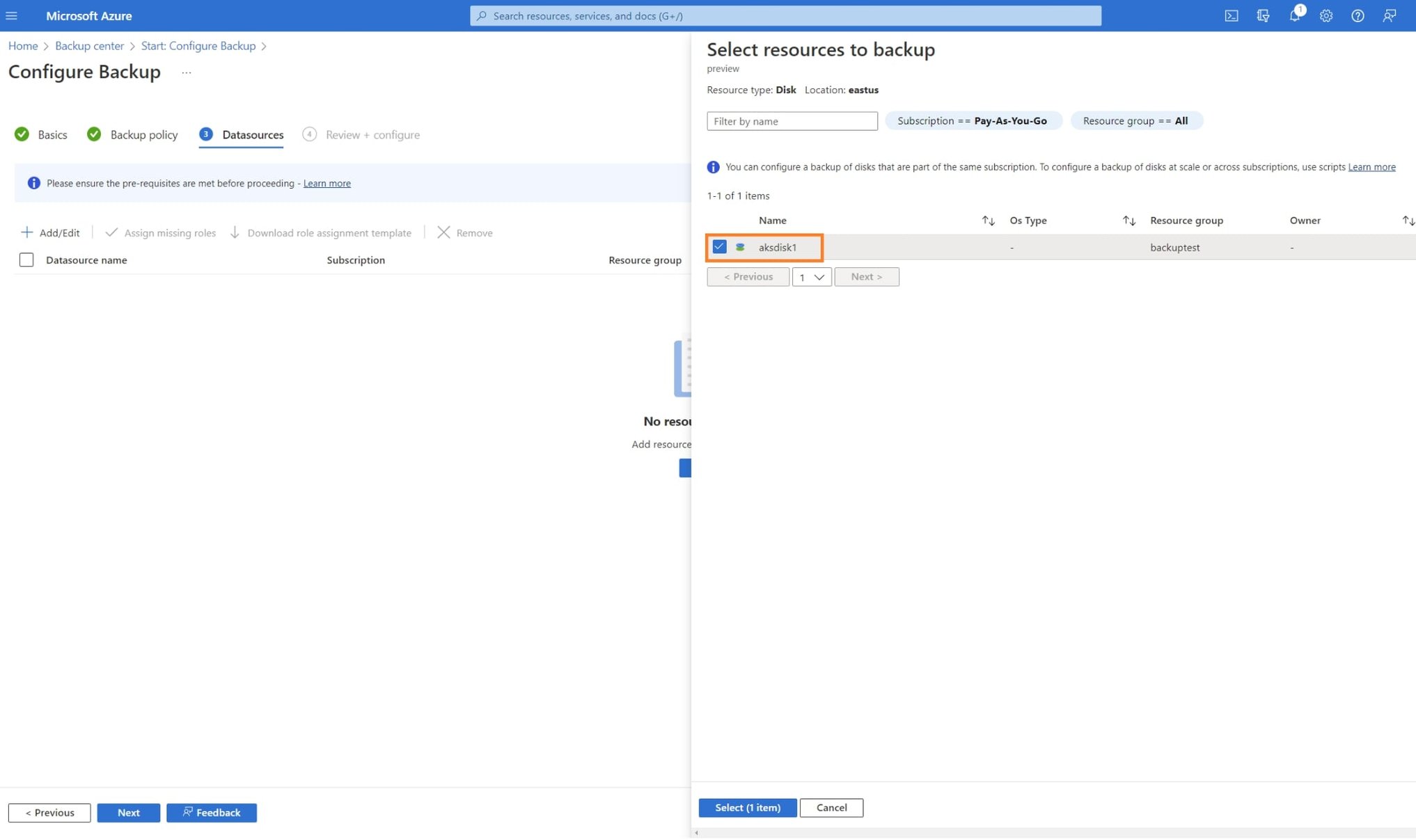Open the Backup center breadcrumb link
The image size is (1416, 840).
tap(89, 46)
